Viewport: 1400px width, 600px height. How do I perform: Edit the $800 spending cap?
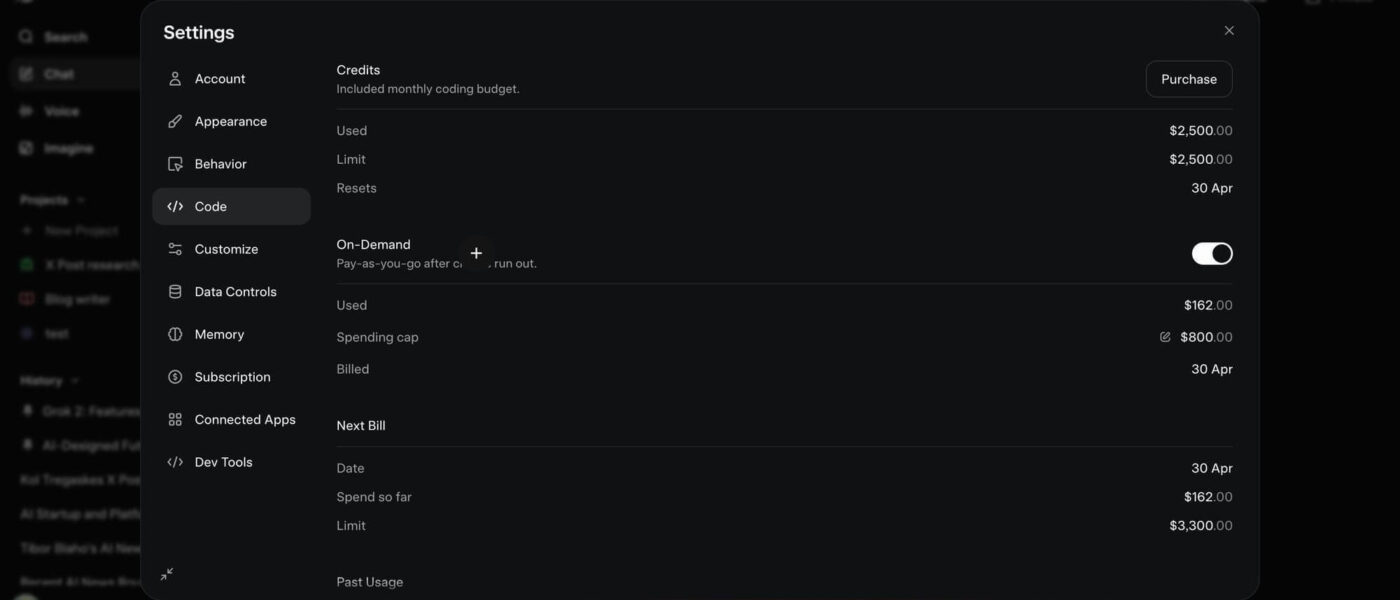1164,336
